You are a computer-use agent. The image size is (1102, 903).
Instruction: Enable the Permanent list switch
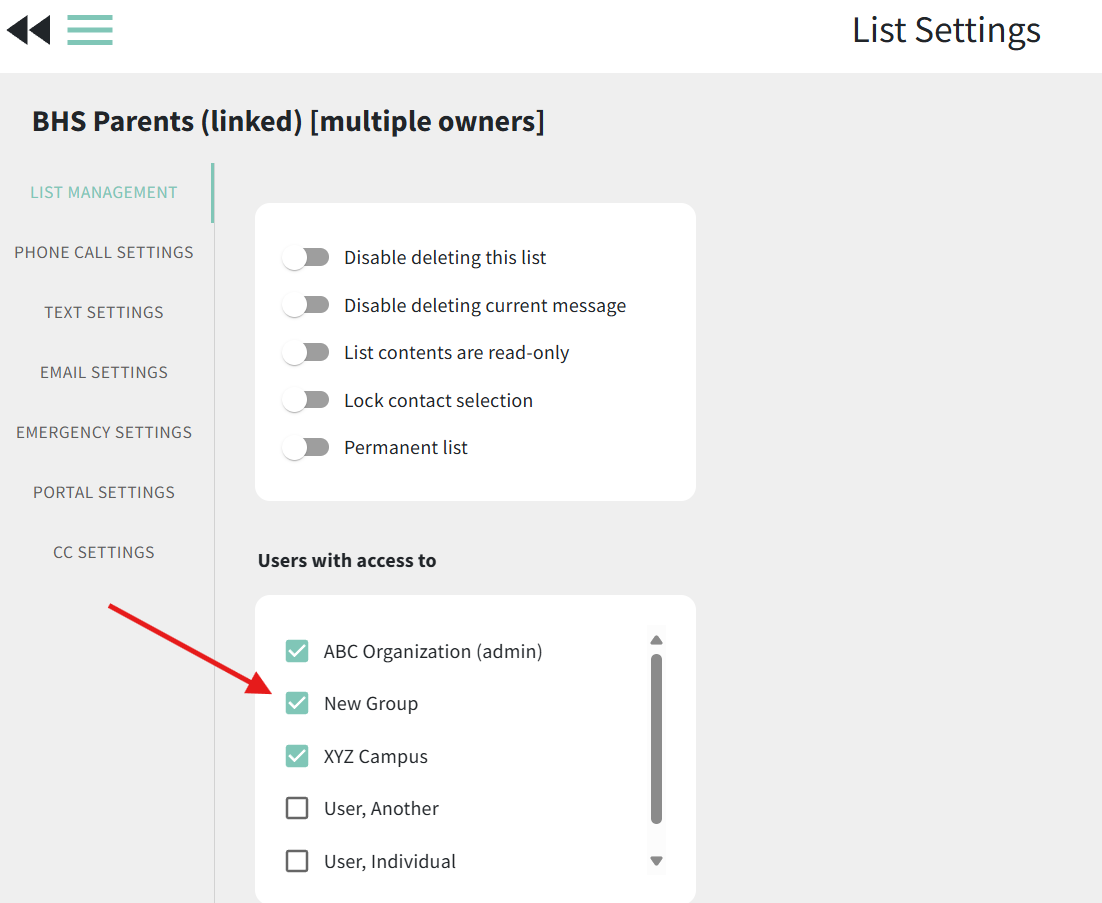click(306, 448)
